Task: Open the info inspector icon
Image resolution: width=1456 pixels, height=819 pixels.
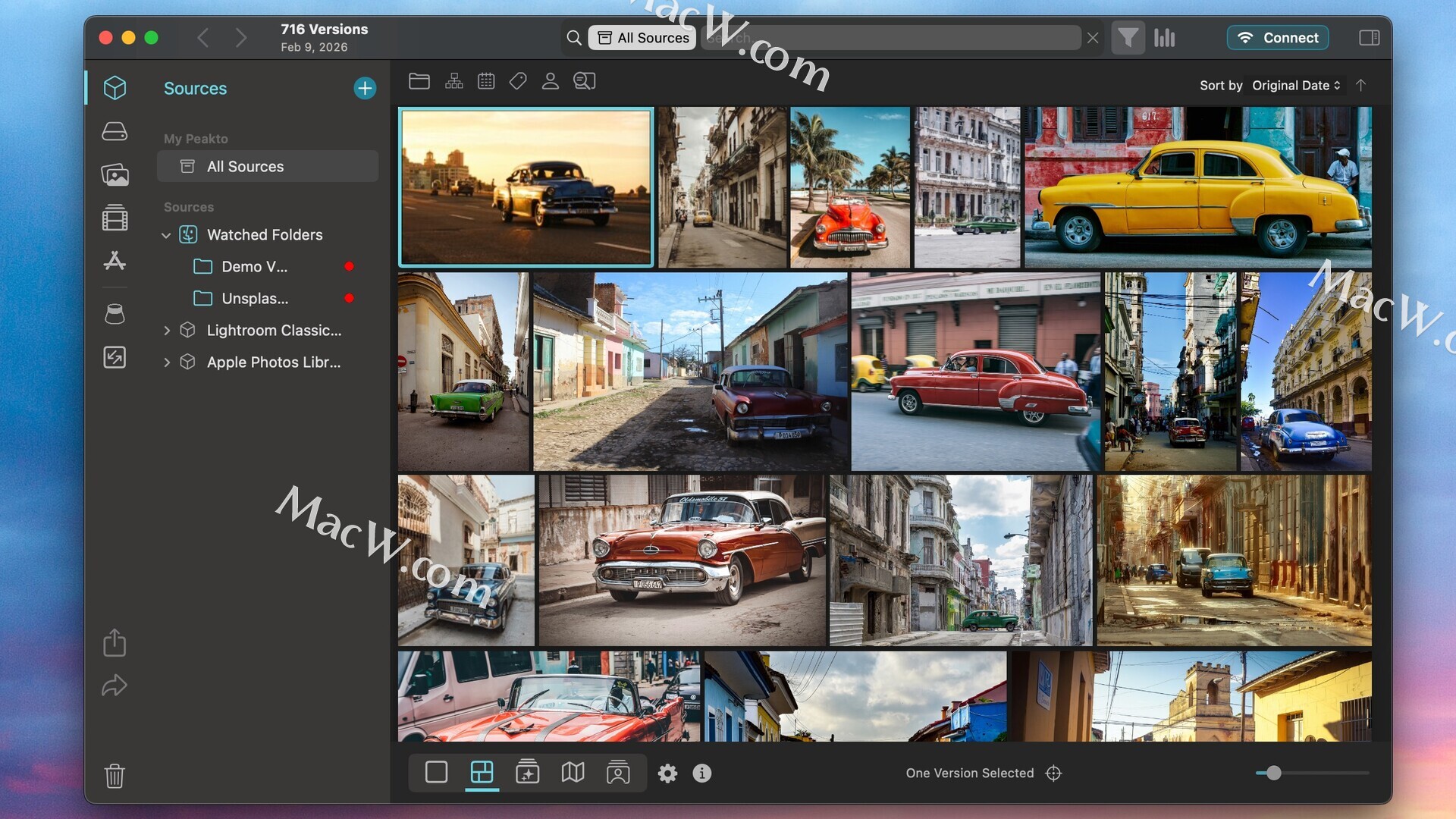Action: pos(702,773)
